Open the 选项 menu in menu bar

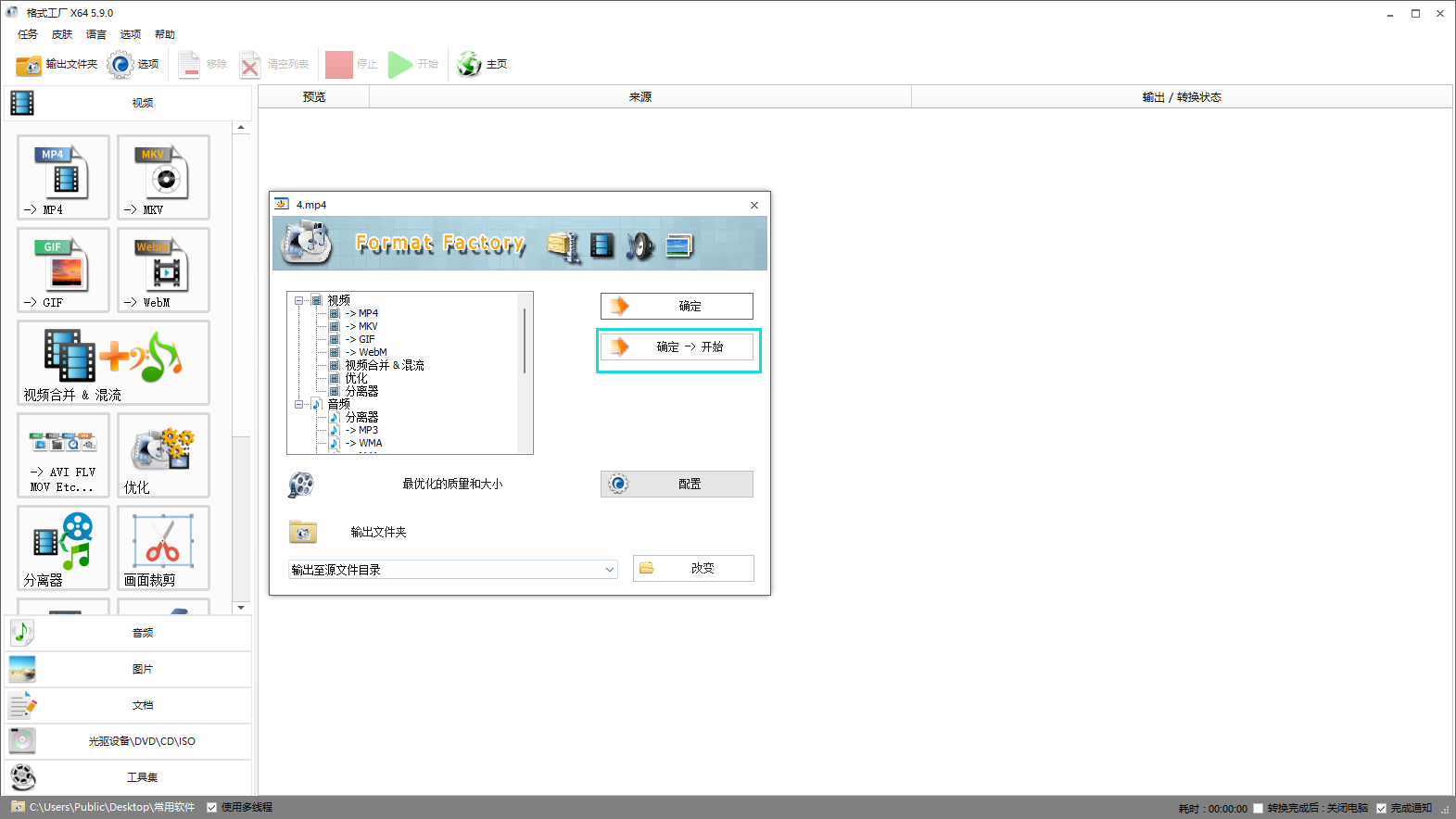click(131, 34)
